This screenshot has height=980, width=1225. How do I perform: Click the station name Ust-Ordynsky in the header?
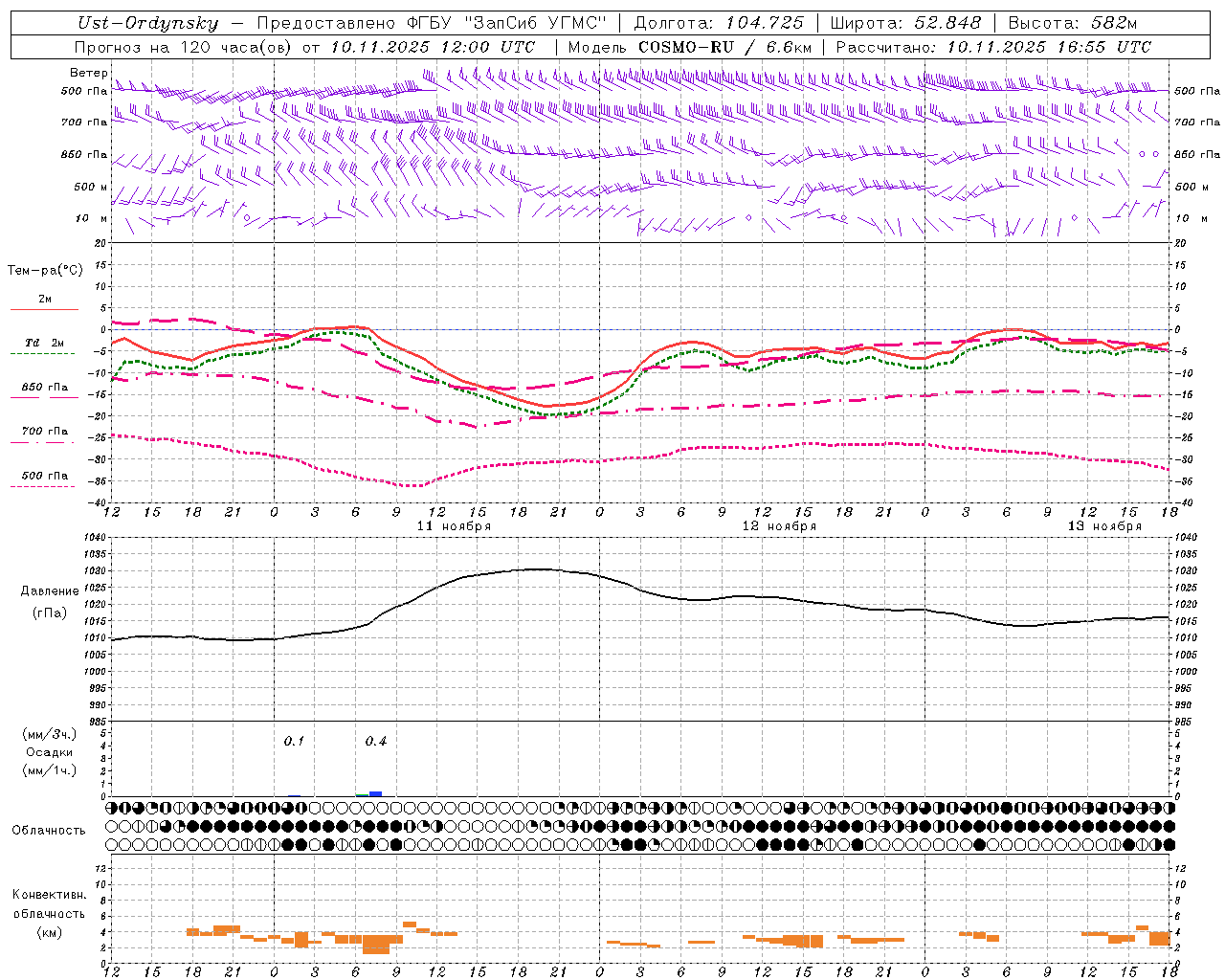[x=148, y=23]
